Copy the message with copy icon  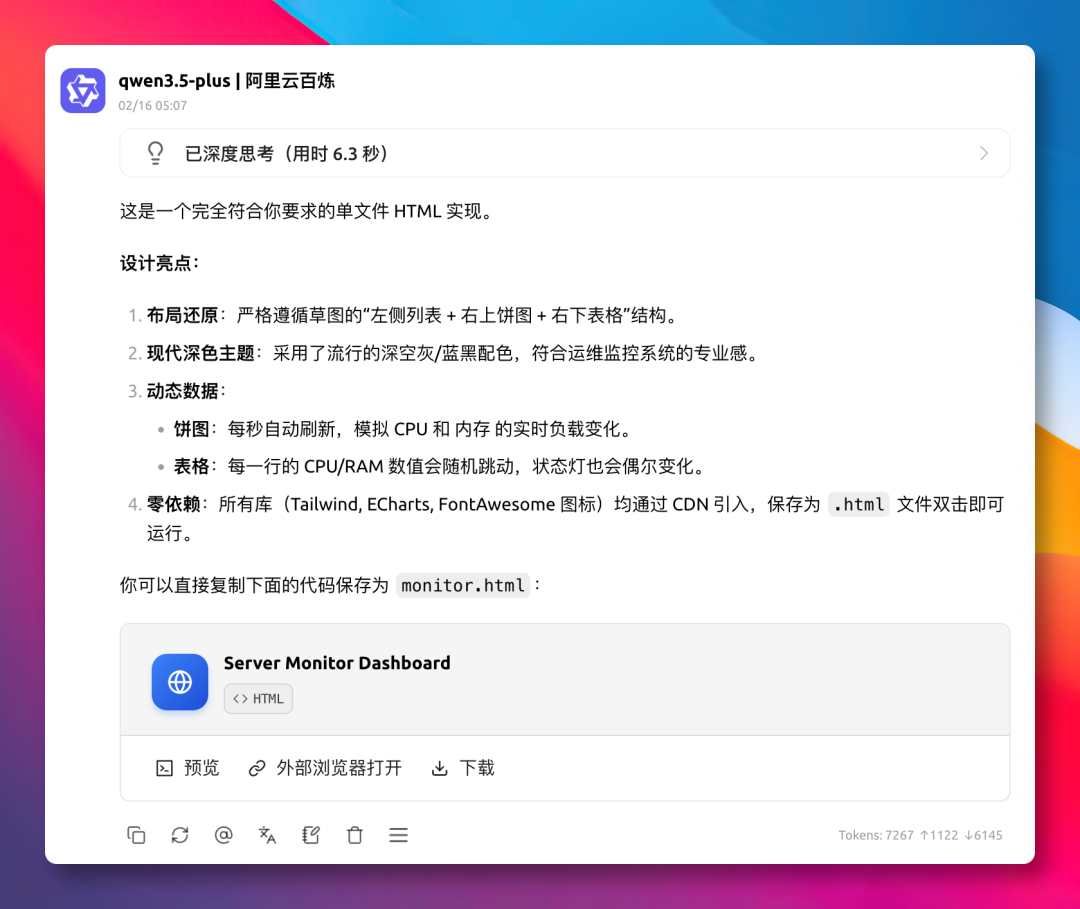click(136, 835)
